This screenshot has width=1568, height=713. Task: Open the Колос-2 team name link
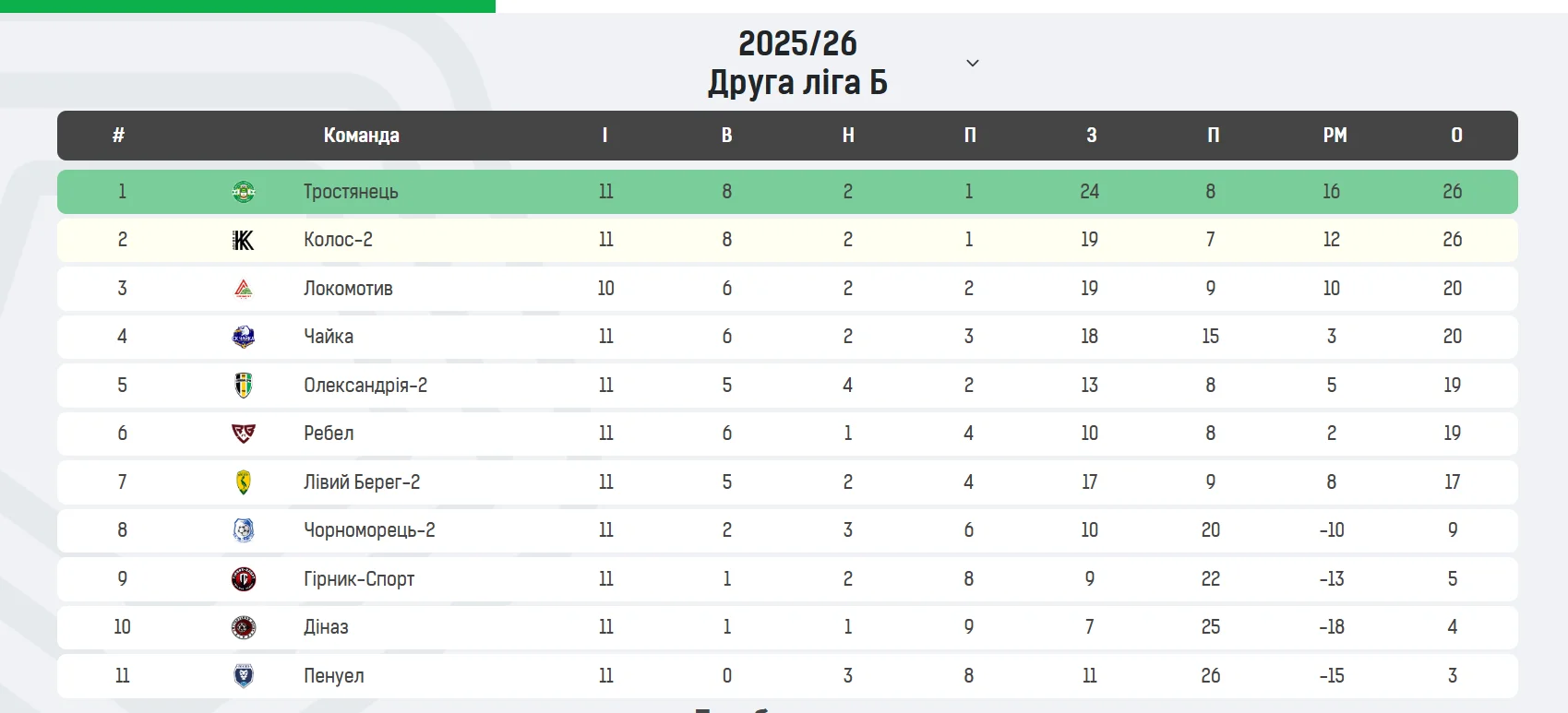coord(338,240)
